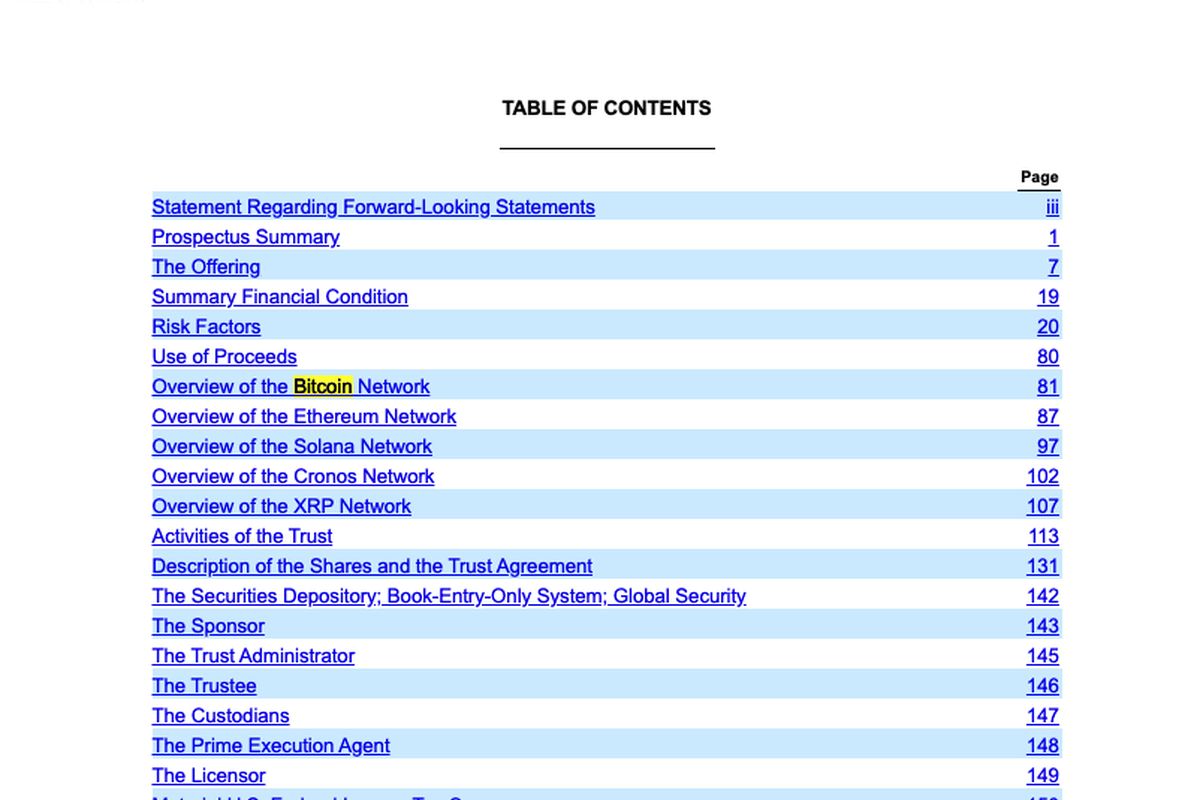The height and width of the screenshot is (800, 1200).
Task: Select the Use of Proceeds link
Action: click(224, 357)
